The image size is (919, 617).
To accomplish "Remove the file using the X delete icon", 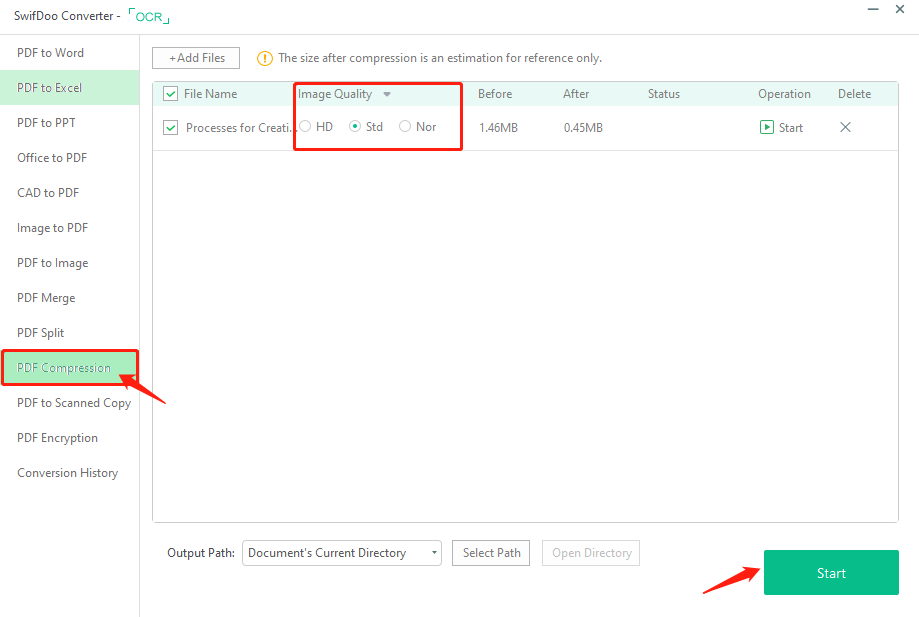I will (845, 127).
